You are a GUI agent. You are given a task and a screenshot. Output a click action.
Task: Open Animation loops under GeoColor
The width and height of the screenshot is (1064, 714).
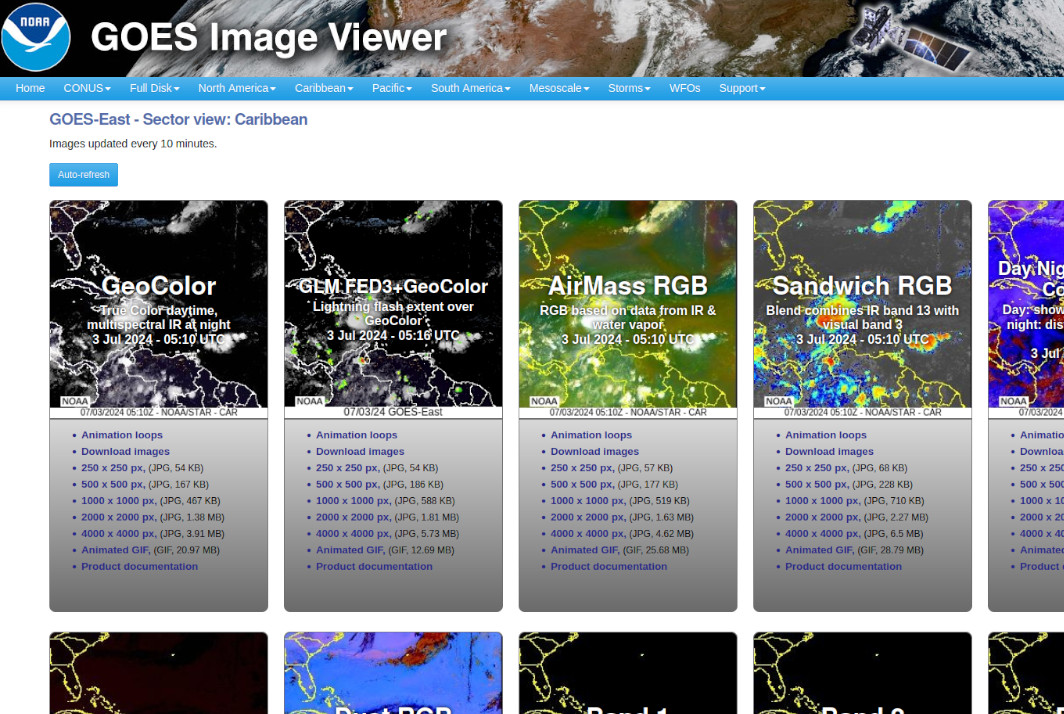pyautogui.click(x=122, y=435)
